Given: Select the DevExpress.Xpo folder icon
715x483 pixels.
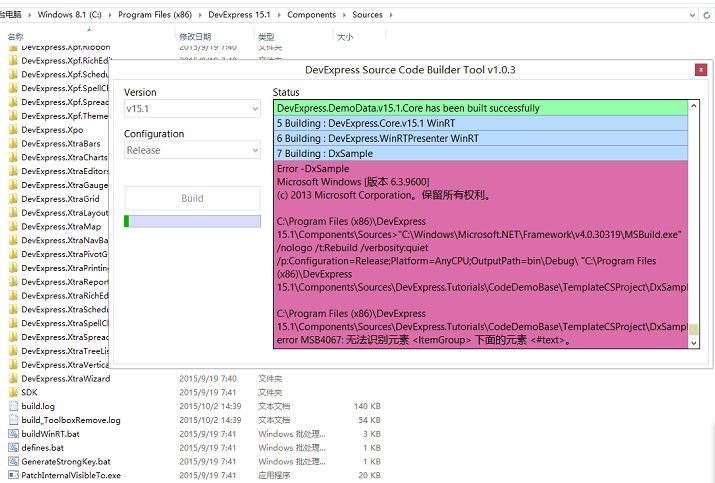Looking at the screenshot, I should coord(13,130).
